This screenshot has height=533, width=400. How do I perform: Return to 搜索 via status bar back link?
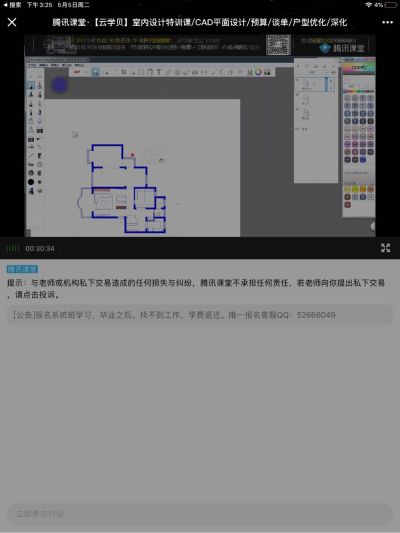(12, 5)
